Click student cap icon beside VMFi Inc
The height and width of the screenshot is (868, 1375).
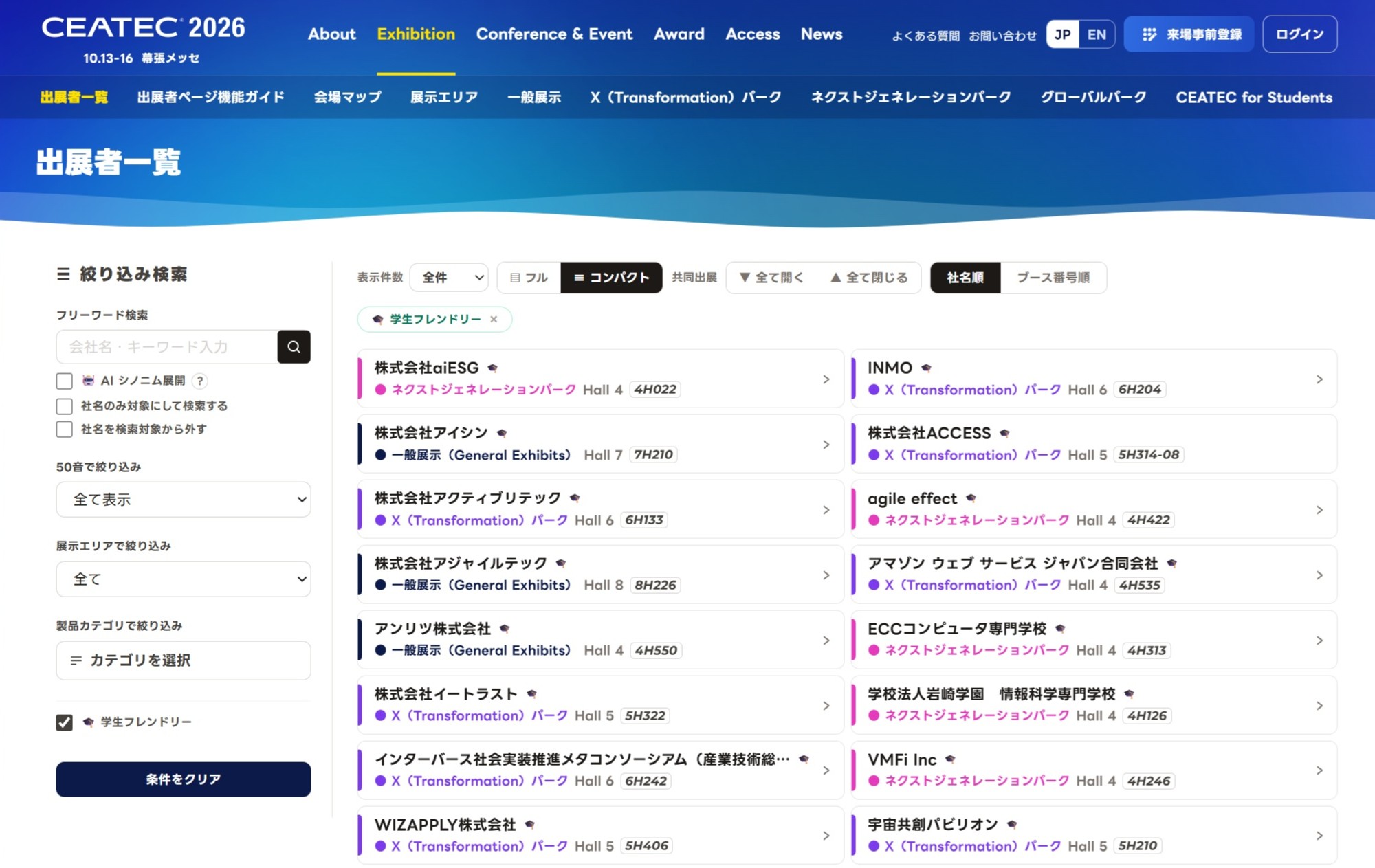point(950,759)
